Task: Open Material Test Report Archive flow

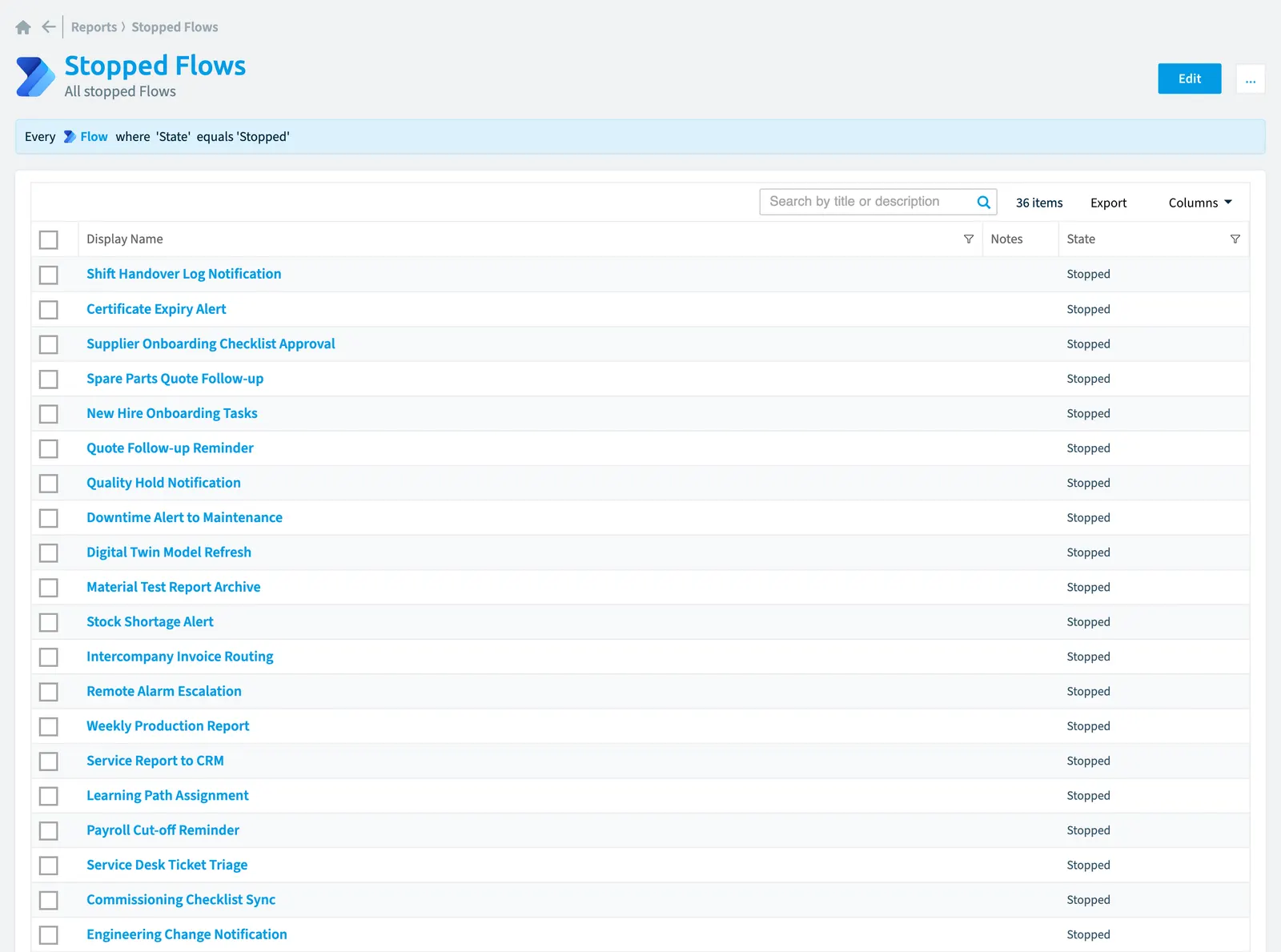Action: [x=174, y=587]
